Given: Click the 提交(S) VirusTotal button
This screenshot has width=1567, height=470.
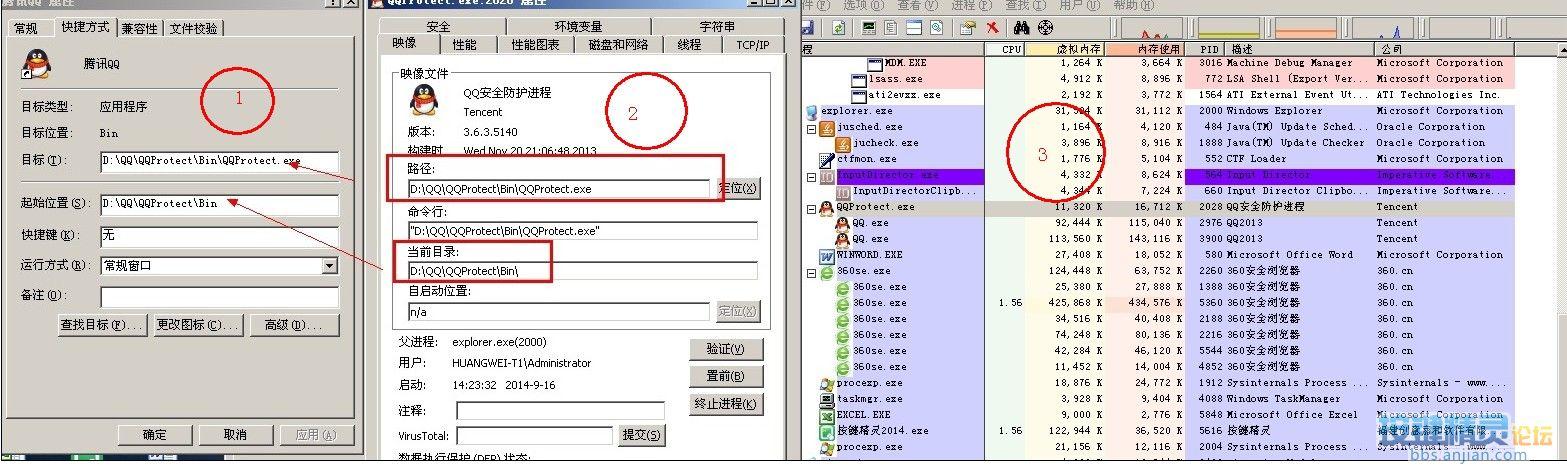Looking at the screenshot, I should point(642,435).
